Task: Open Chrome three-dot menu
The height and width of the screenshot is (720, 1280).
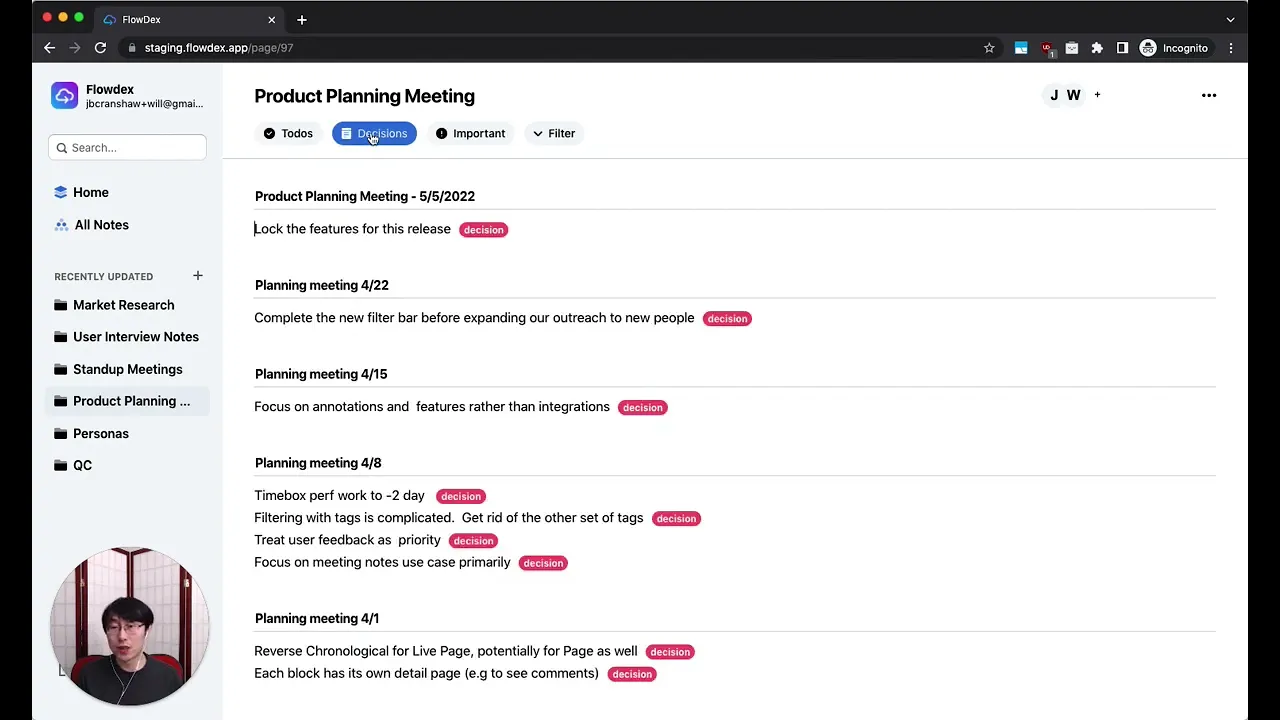Action: pyautogui.click(x=1231, y=48)
